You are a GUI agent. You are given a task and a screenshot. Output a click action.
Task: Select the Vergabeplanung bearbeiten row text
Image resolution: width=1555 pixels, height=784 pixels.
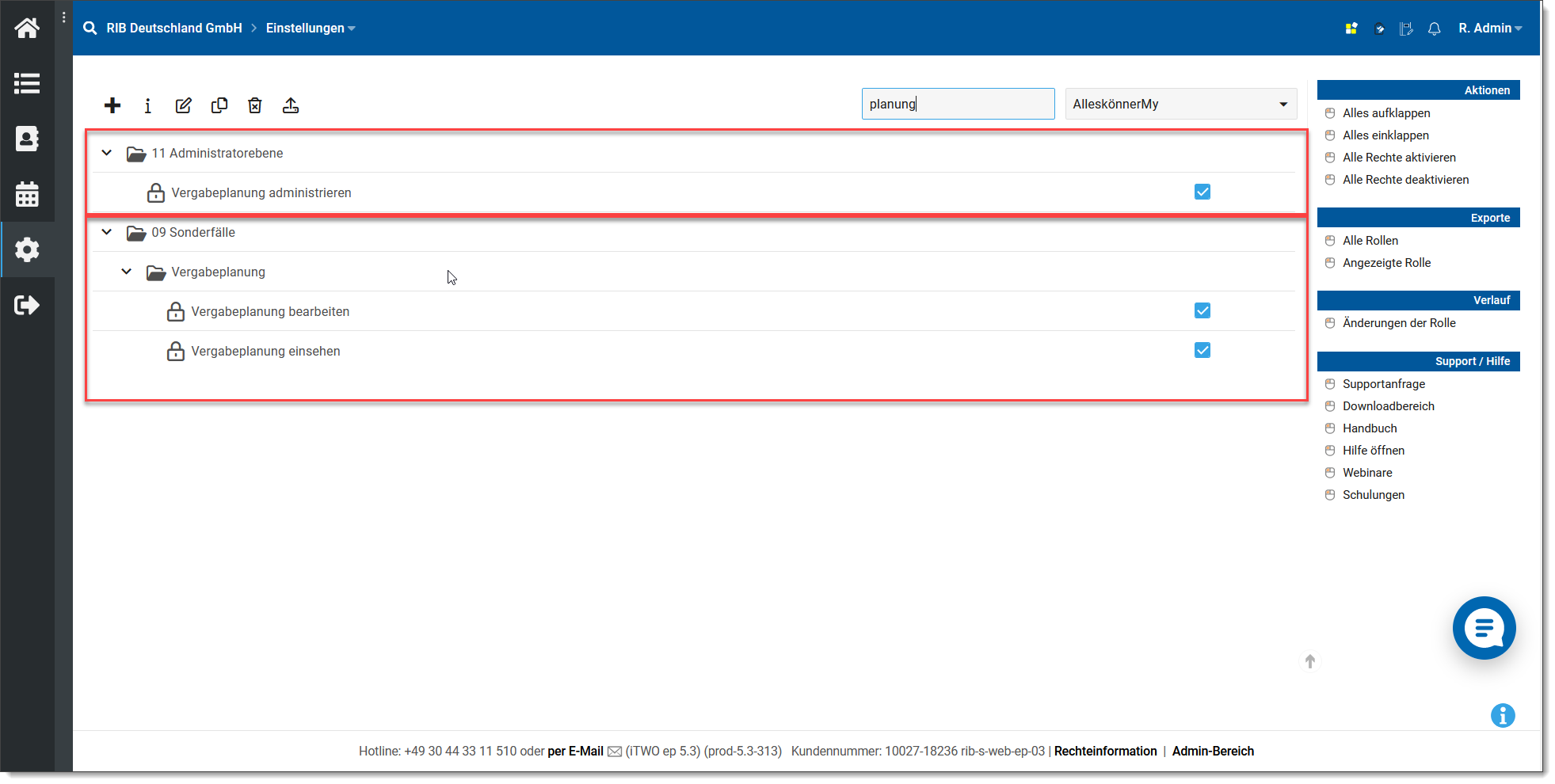coord(270,311)
